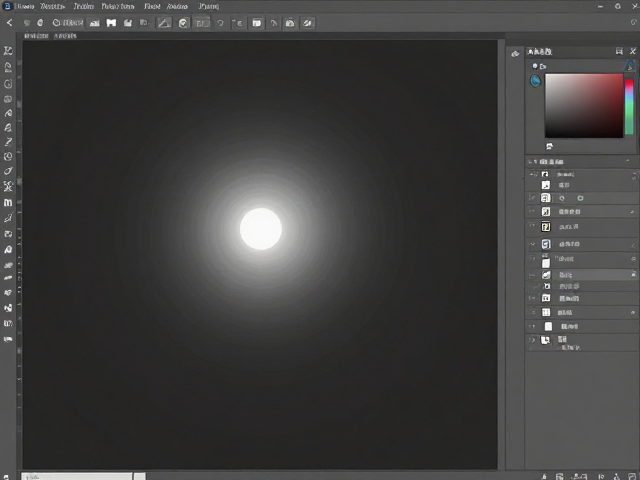640x480 pixels.
Task: Click the lock icon on the highlighted layer
Action: pos(633,275)
